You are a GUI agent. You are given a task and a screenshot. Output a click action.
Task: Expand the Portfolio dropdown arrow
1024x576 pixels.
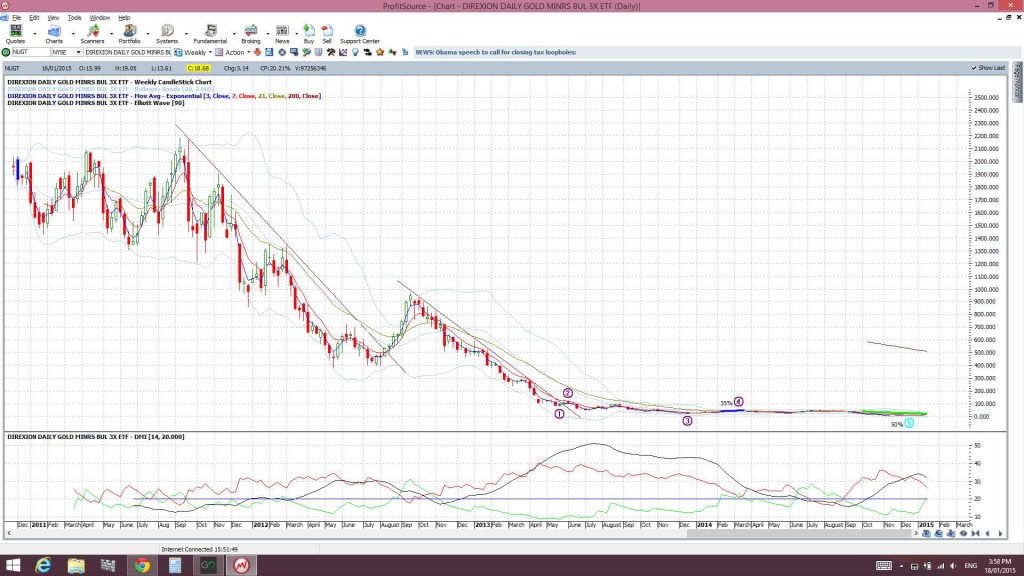148,33
